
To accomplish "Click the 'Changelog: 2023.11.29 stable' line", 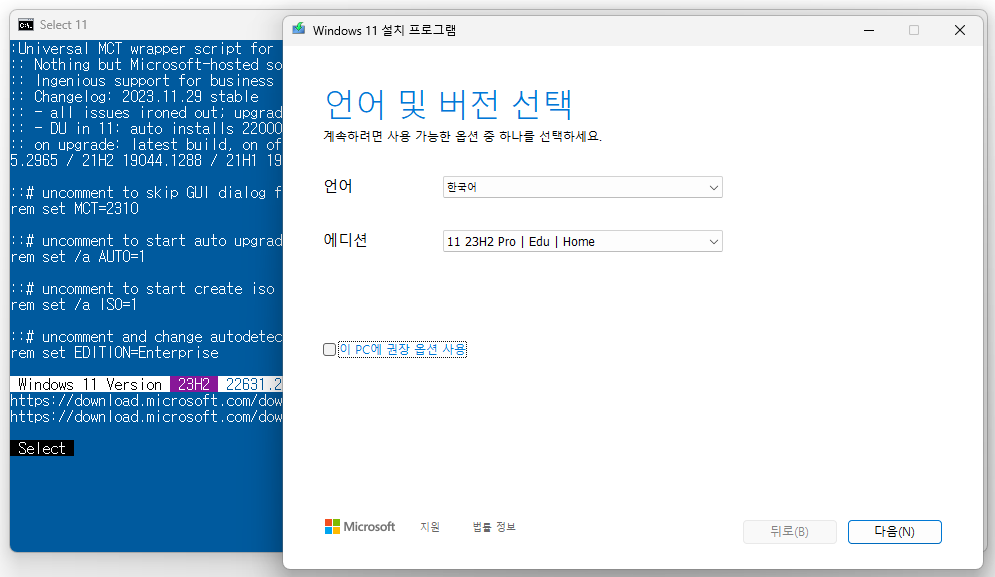I will [146, 96].
